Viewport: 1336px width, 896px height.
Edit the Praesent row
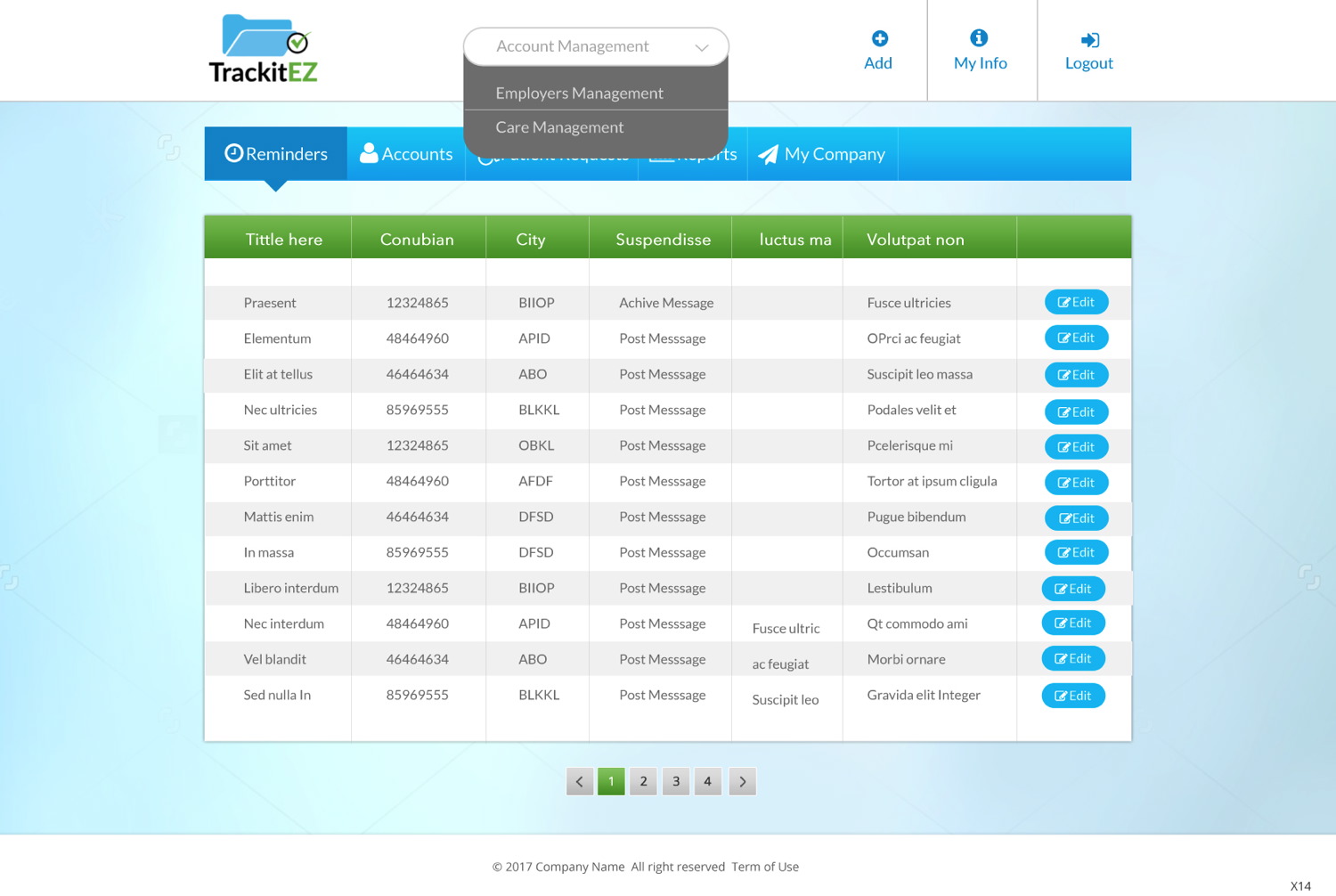coord(1076,303)
